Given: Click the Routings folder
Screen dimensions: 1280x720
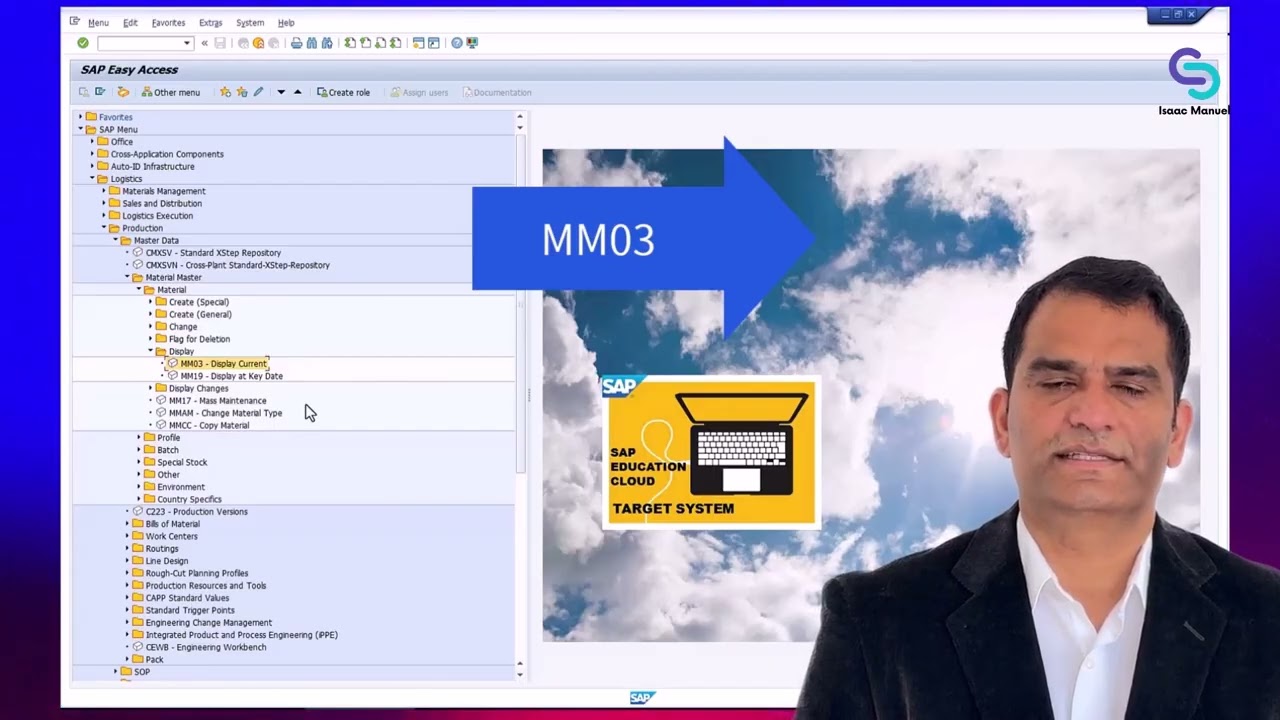Looking at the screenshot, I should coord(162,549).
